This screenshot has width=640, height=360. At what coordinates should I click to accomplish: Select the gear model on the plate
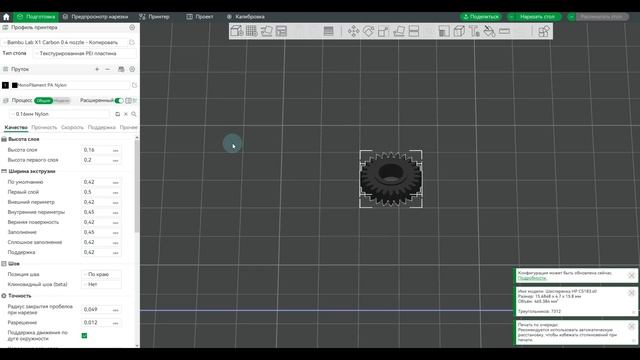click(x=391, y=179)
